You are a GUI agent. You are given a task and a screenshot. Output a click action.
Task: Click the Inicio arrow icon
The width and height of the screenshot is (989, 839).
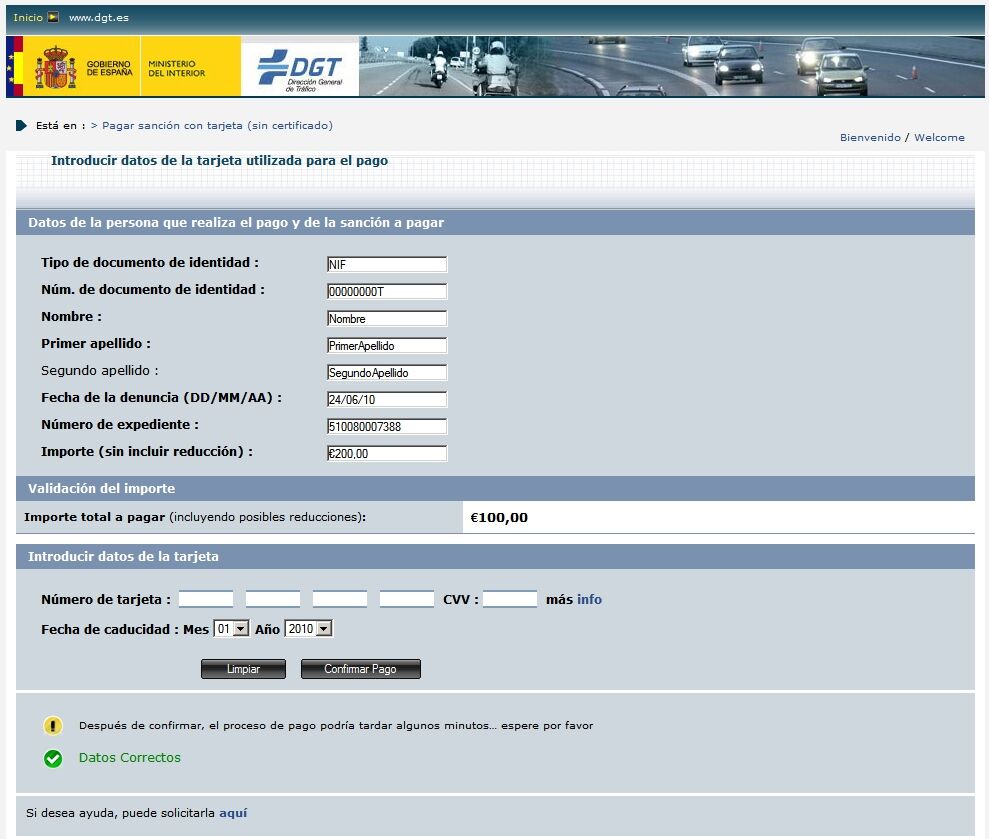tap(53, 18)
